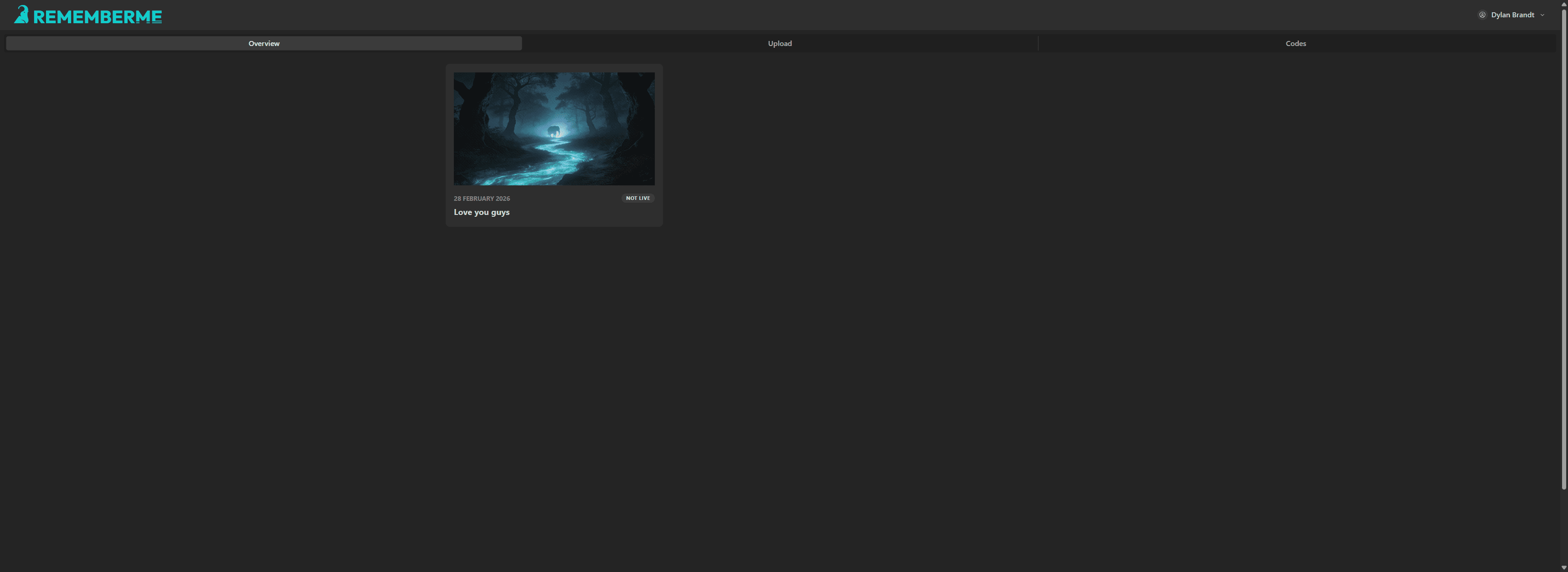Toggle the memory's live status indicator

(637, 198)
